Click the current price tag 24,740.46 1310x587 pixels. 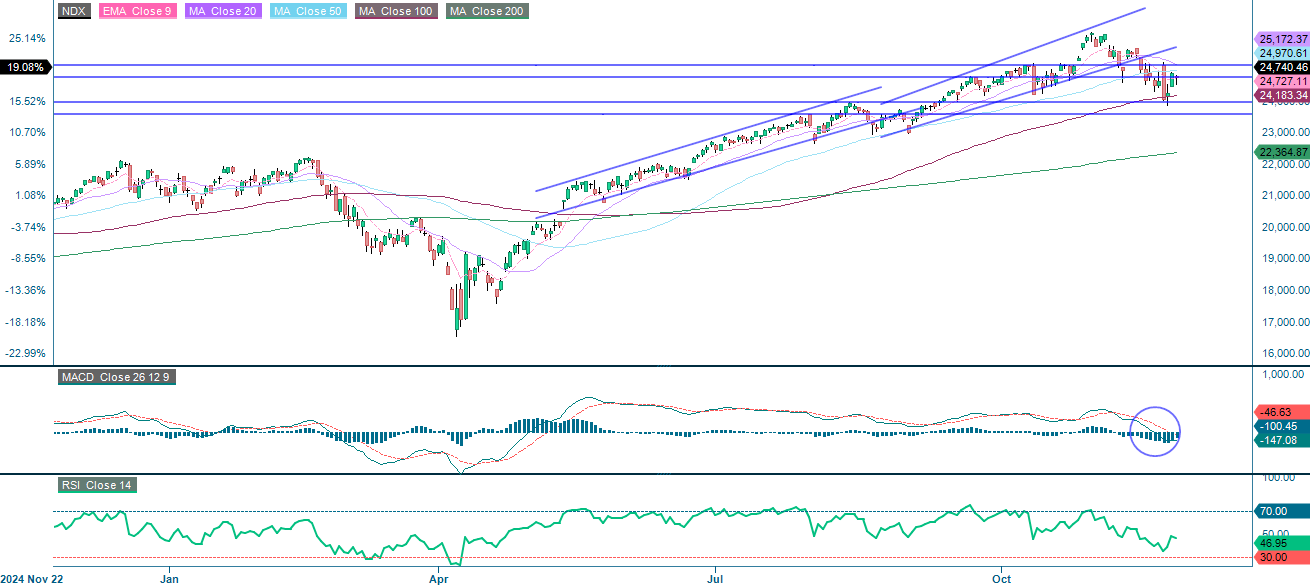1284,68
